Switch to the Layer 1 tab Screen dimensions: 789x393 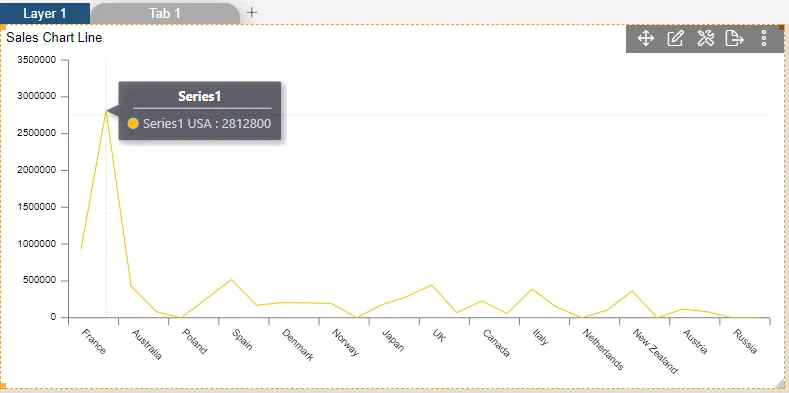pyautogui.click(x=45, y=14)
